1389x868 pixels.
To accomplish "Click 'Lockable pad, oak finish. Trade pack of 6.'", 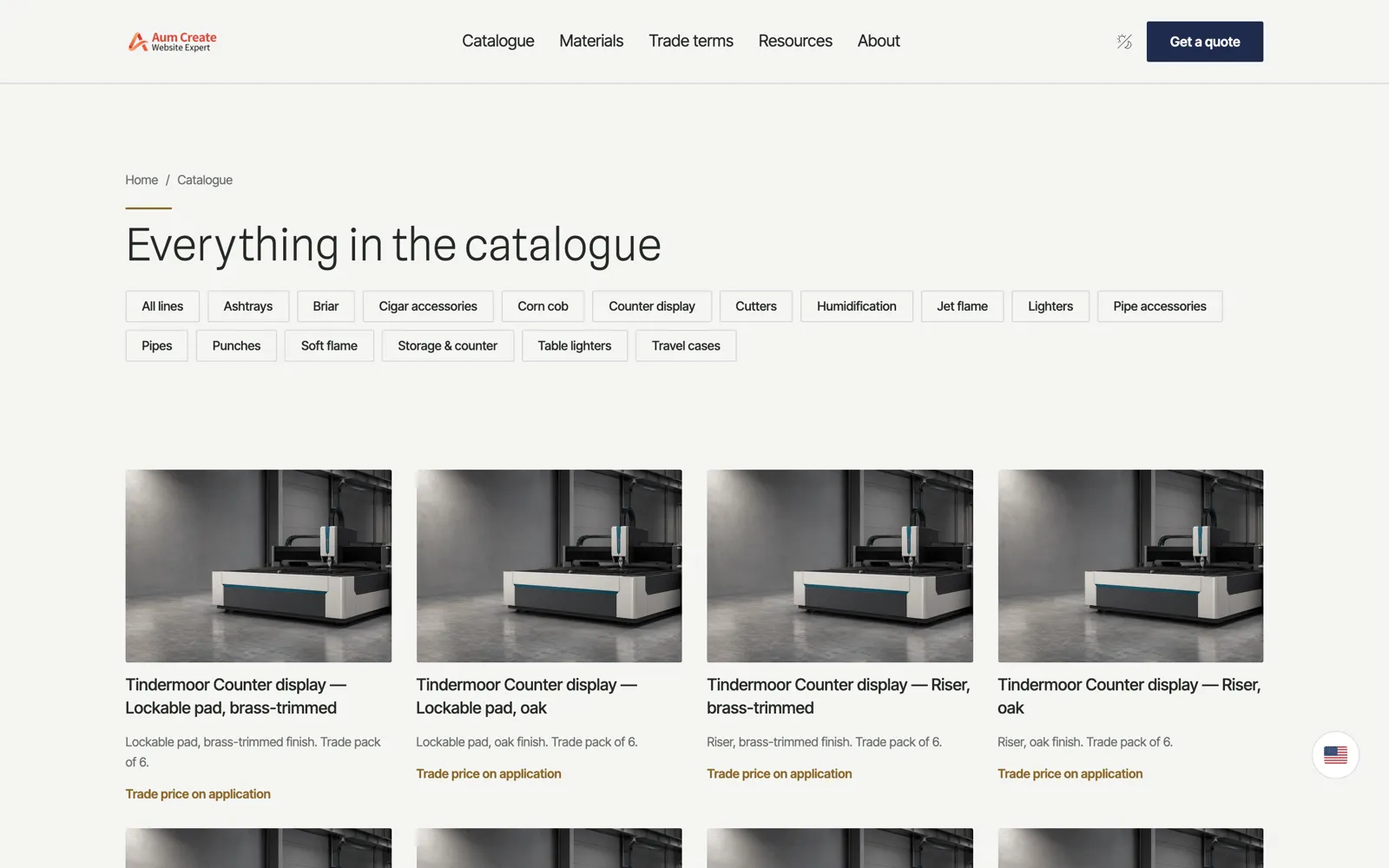I will point(527,742).
